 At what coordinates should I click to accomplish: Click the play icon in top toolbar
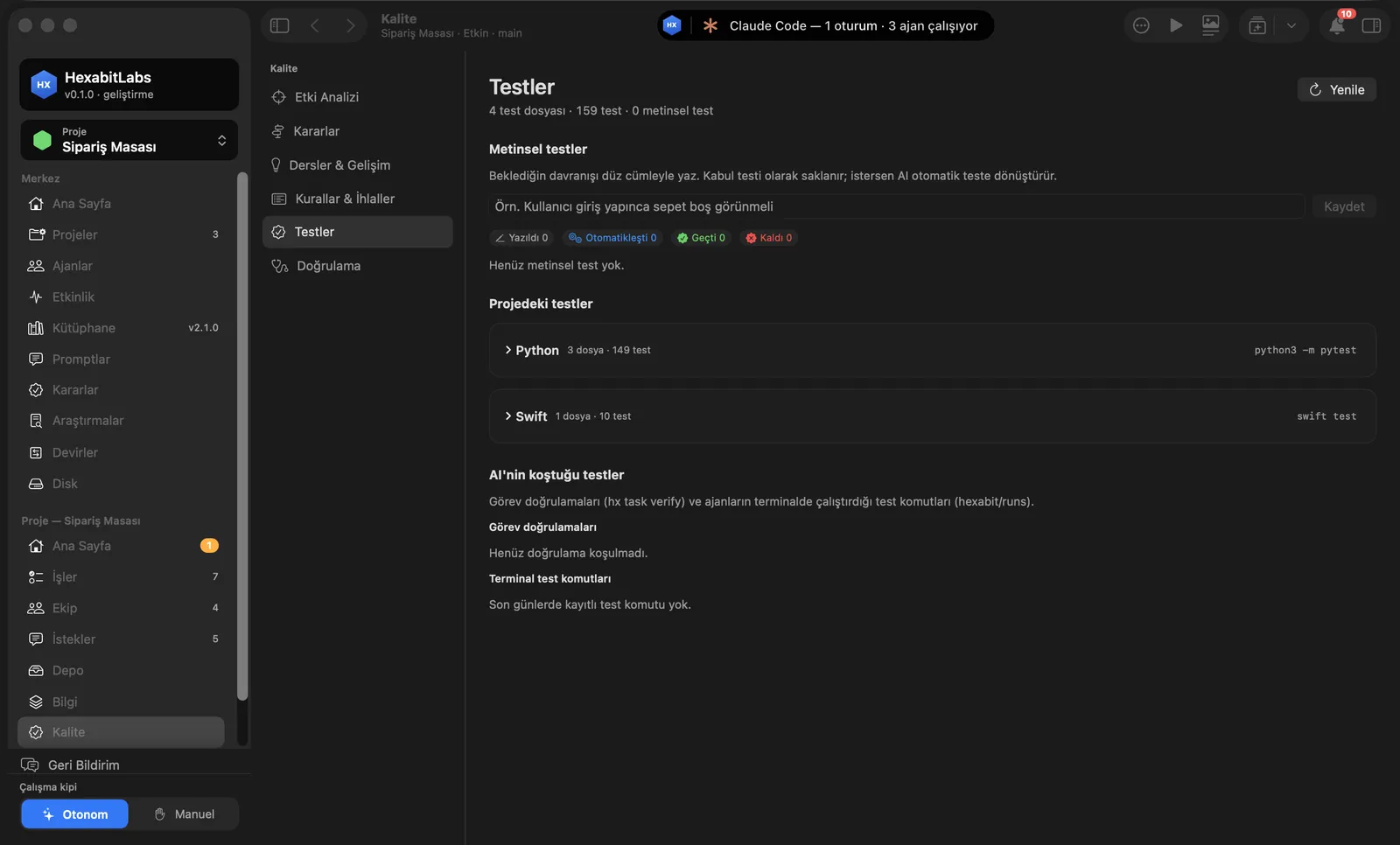pos(1176,25)
